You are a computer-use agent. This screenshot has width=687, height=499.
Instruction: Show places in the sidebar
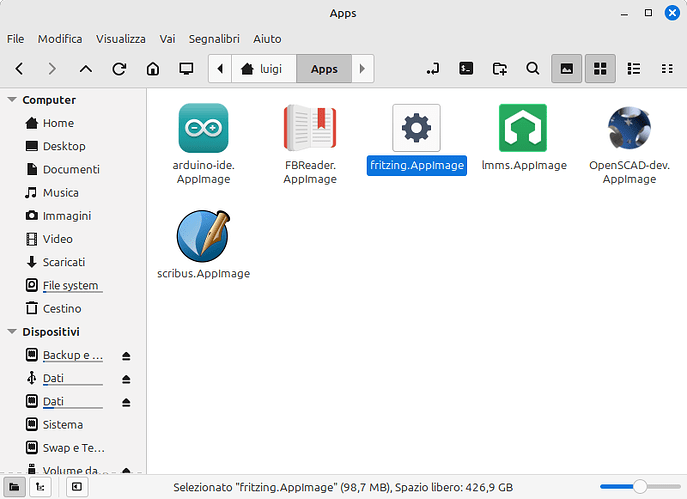tap(14, 487)
